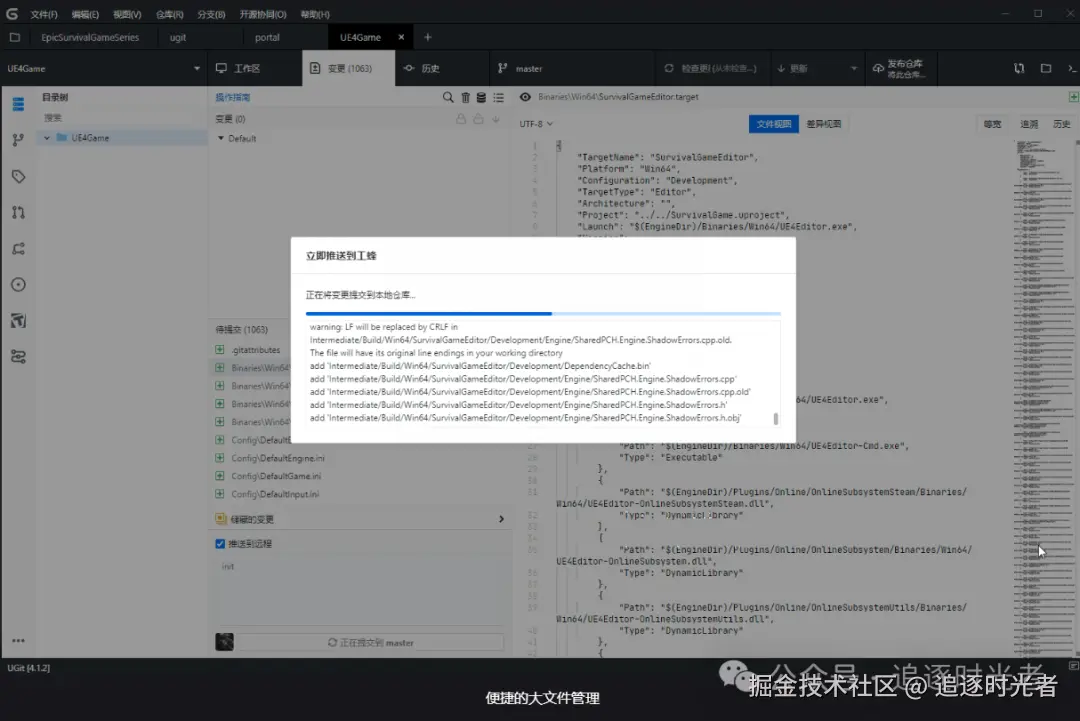Image resolution: width=1080 pixels, height=721 pixels.
Task: Open repository folder icon in top toolbar
Action: [1046, 68]
